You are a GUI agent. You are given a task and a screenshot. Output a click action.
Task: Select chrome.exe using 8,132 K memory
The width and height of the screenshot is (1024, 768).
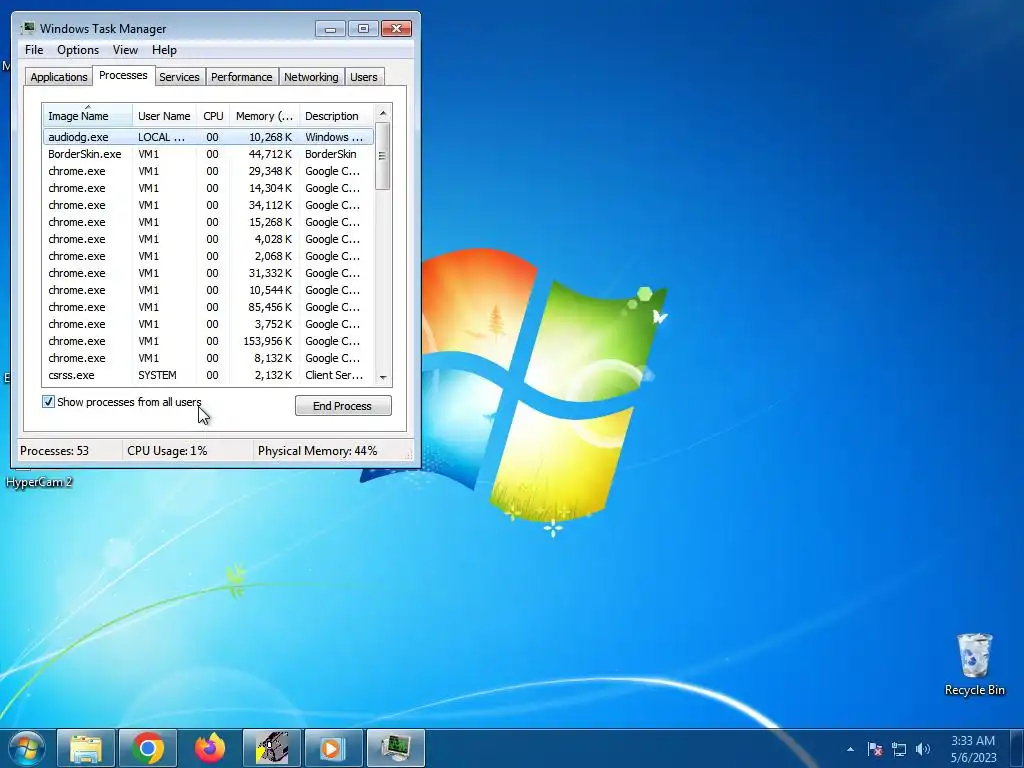point(208,358)
